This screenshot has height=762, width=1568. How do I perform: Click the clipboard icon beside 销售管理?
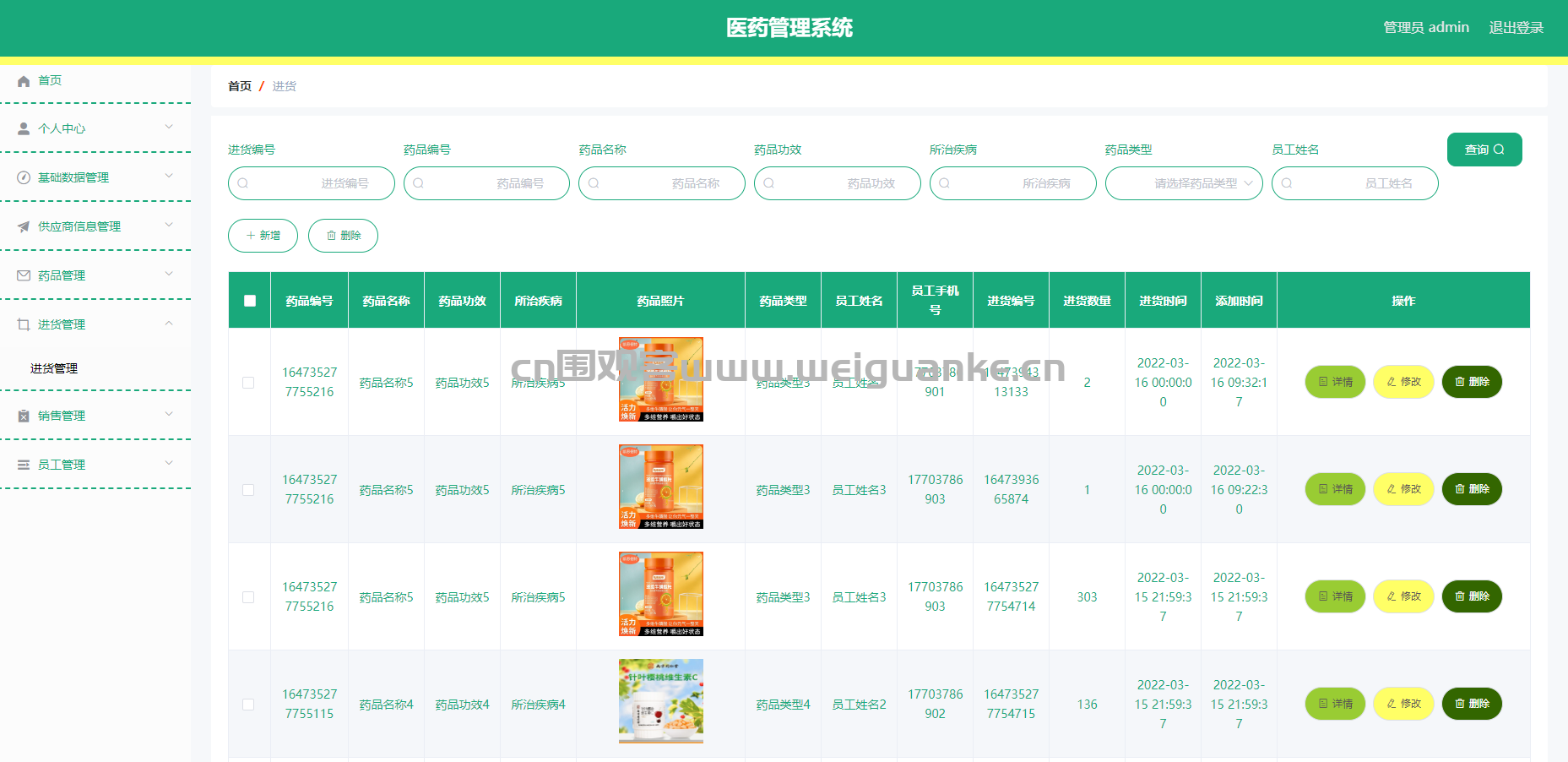(24, 416)
